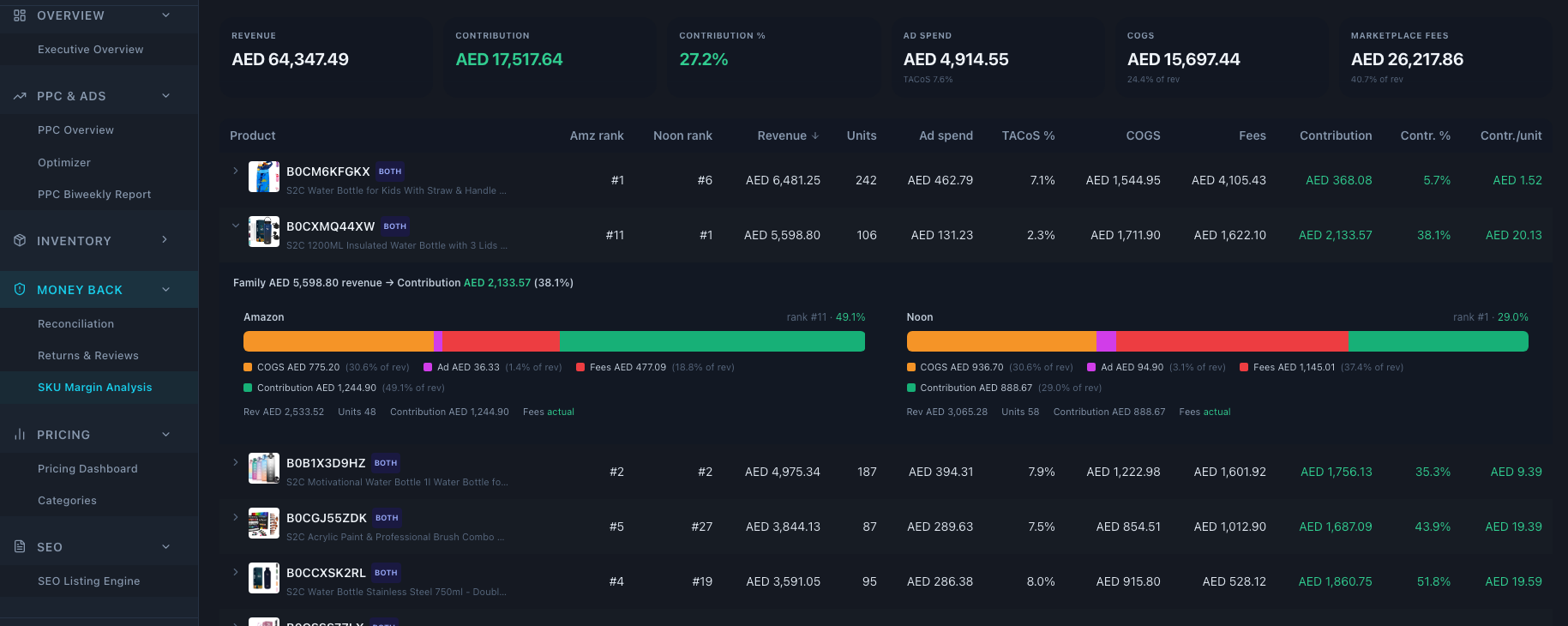Expand the B0CCXSK2RL product row
This screenshot has height=626, width=1568.
[236, 572]
